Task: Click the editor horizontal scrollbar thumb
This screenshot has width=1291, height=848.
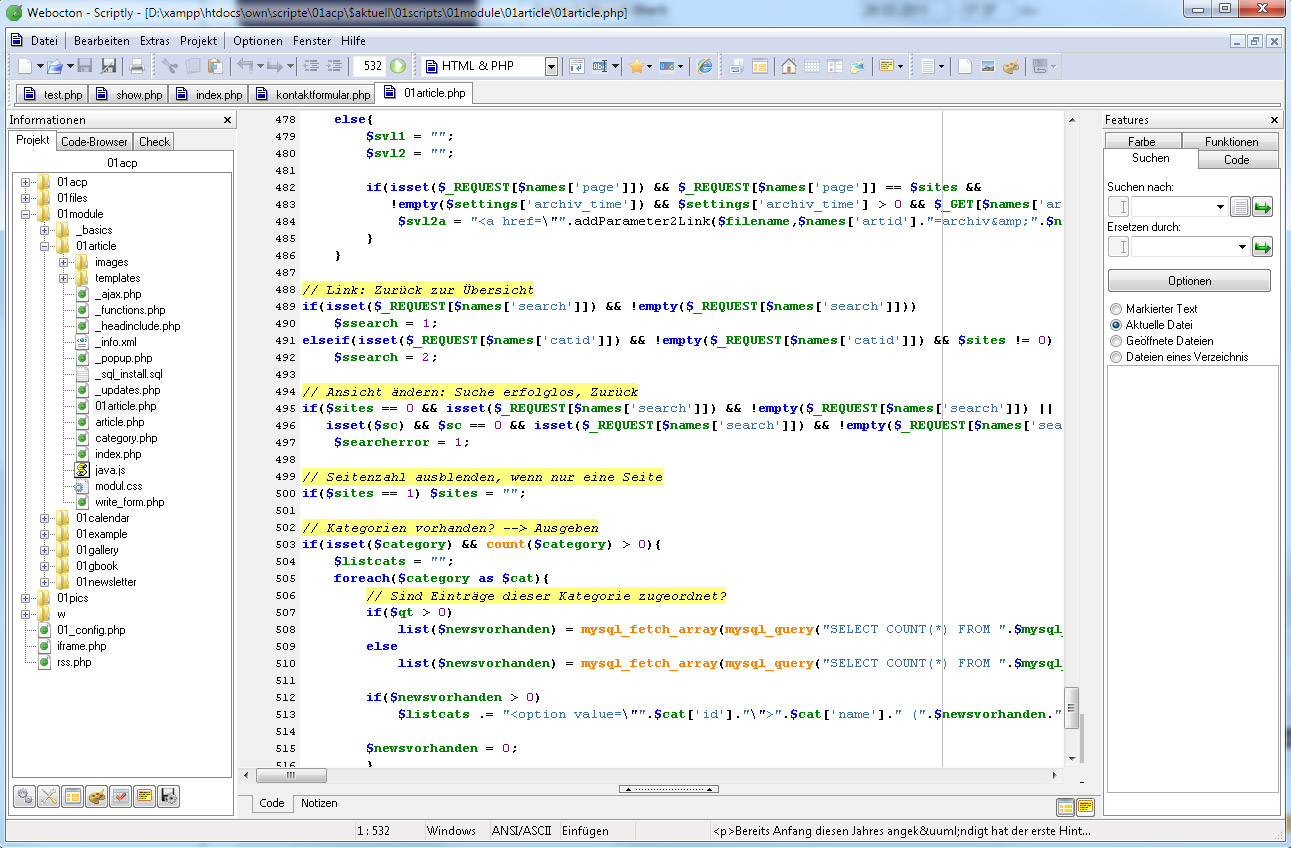Action: 292,775
